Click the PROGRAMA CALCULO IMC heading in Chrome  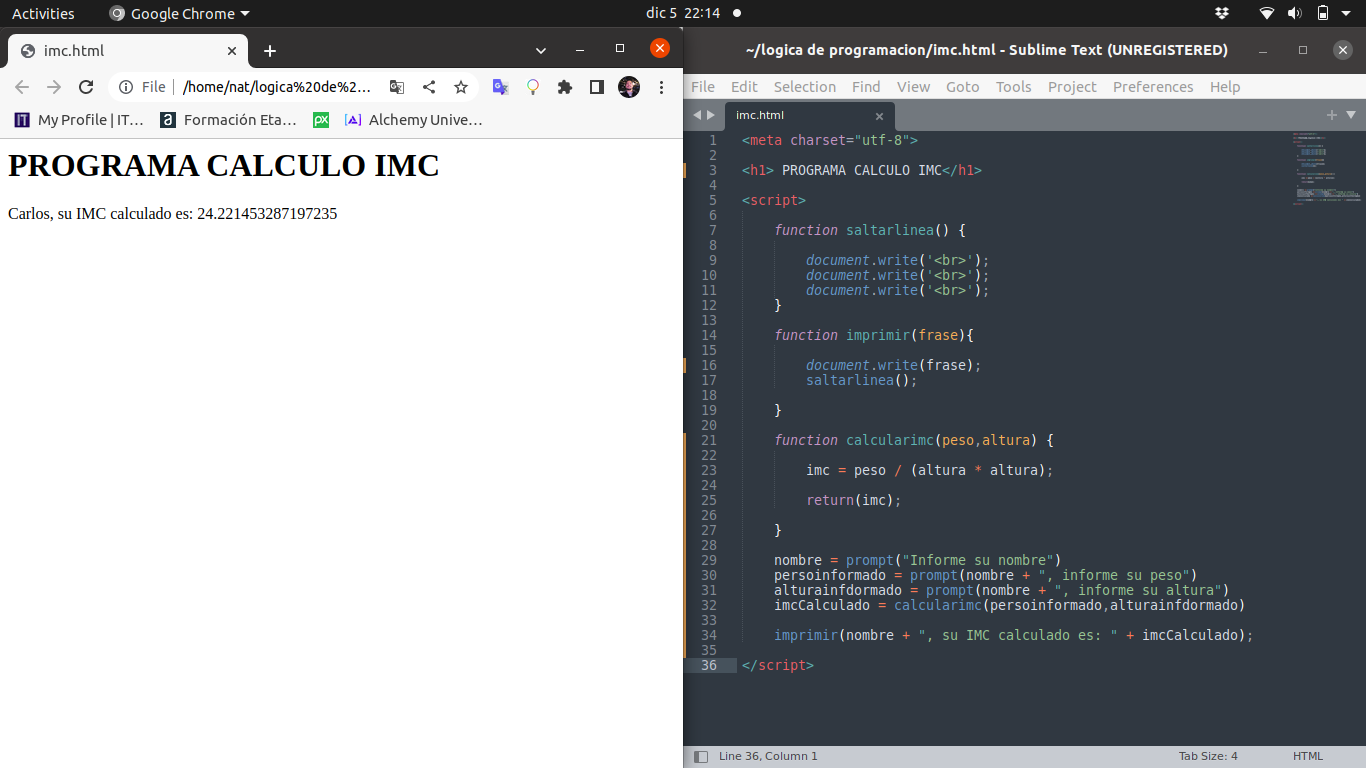tap(224, 165)
